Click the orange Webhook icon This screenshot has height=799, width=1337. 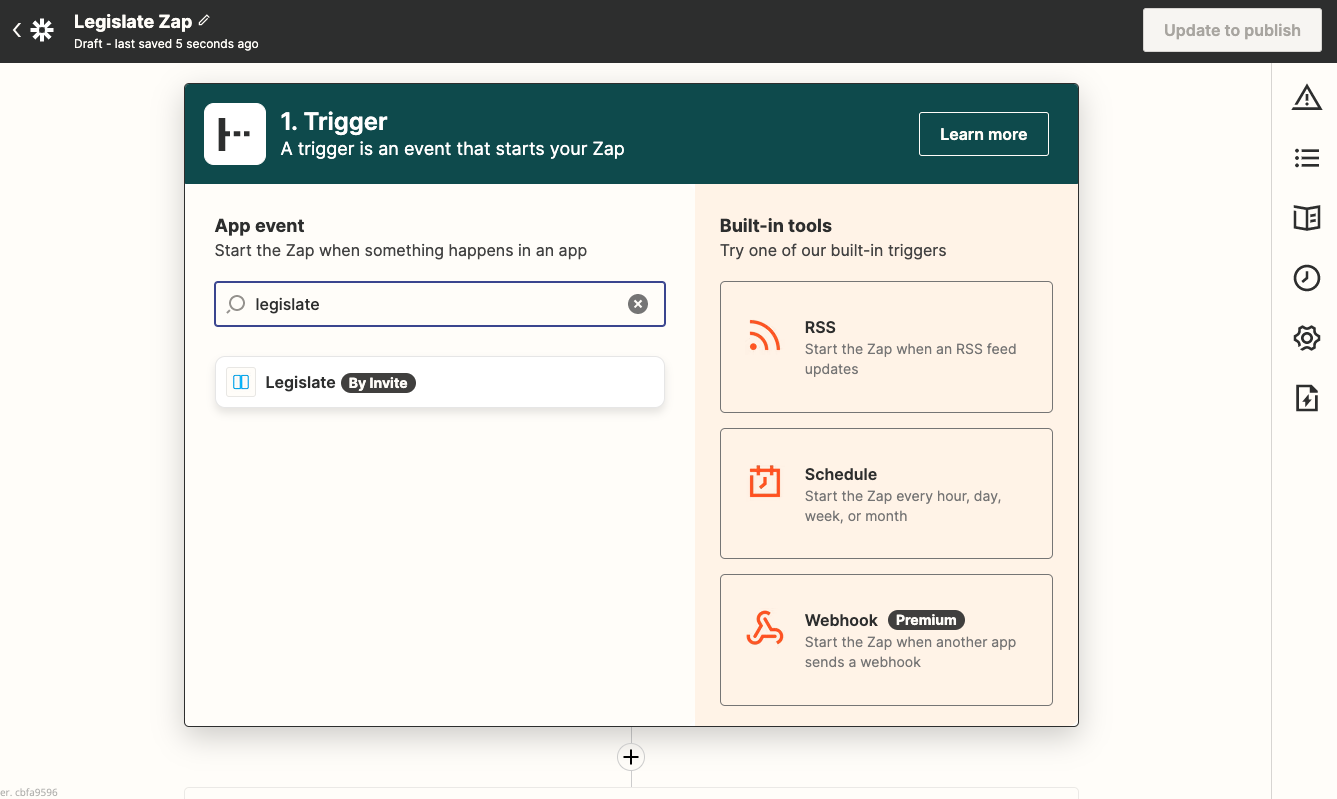point(764,628)
